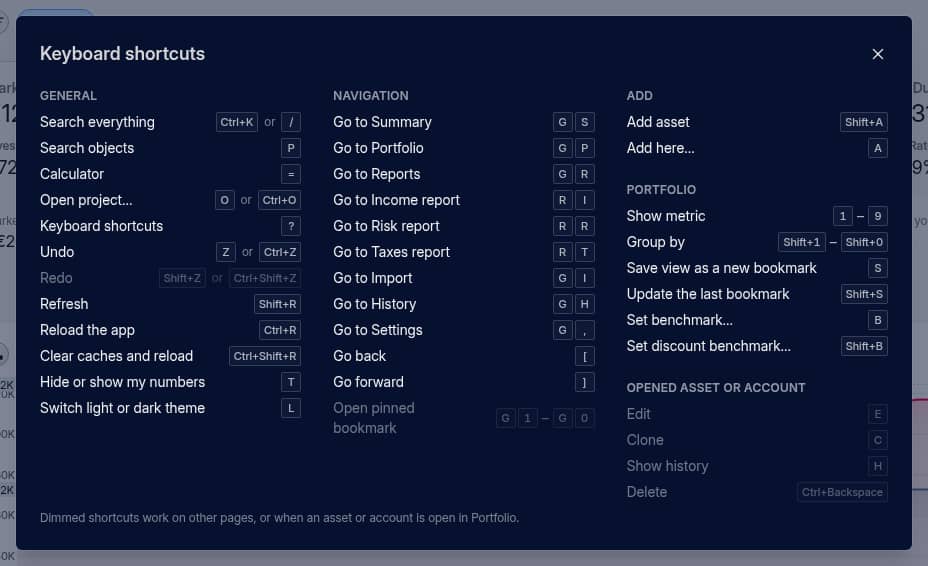Viewport: 928px width, 566px height.
Task: Click the question mark key badge for Keyboard shortcuts
Action: point(291,226)
